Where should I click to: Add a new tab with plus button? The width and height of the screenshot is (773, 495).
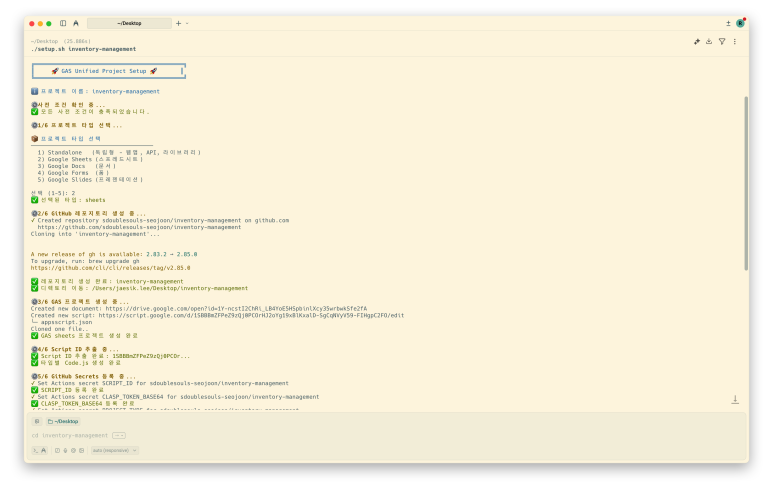click(x=178, y=23)
